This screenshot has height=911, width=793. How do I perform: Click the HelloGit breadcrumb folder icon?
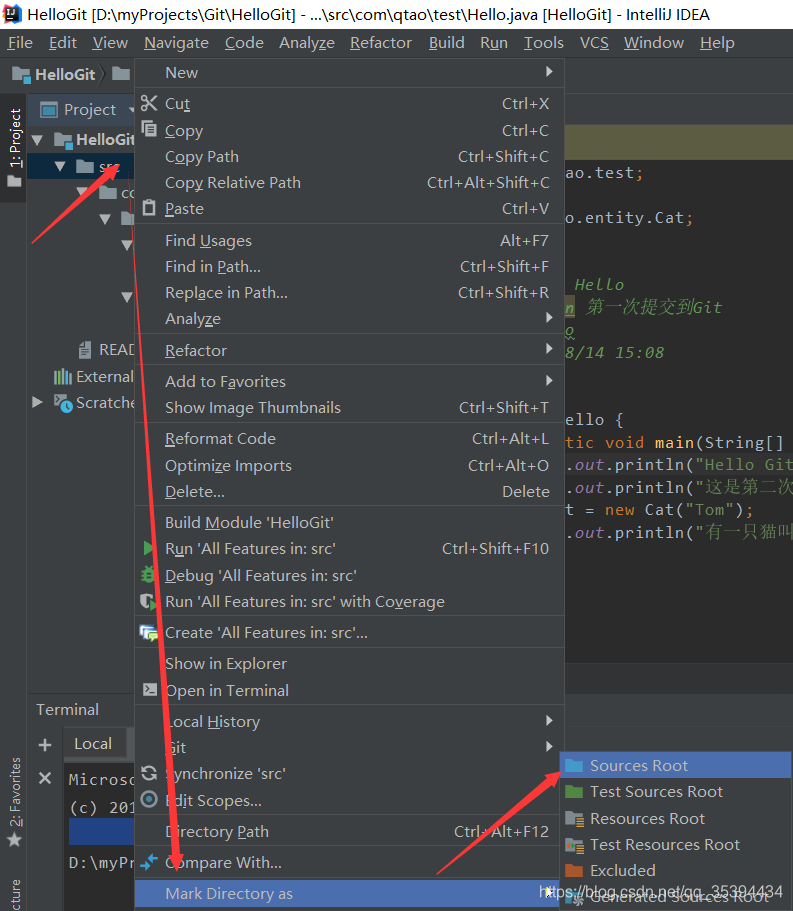(x=21, y=74)
